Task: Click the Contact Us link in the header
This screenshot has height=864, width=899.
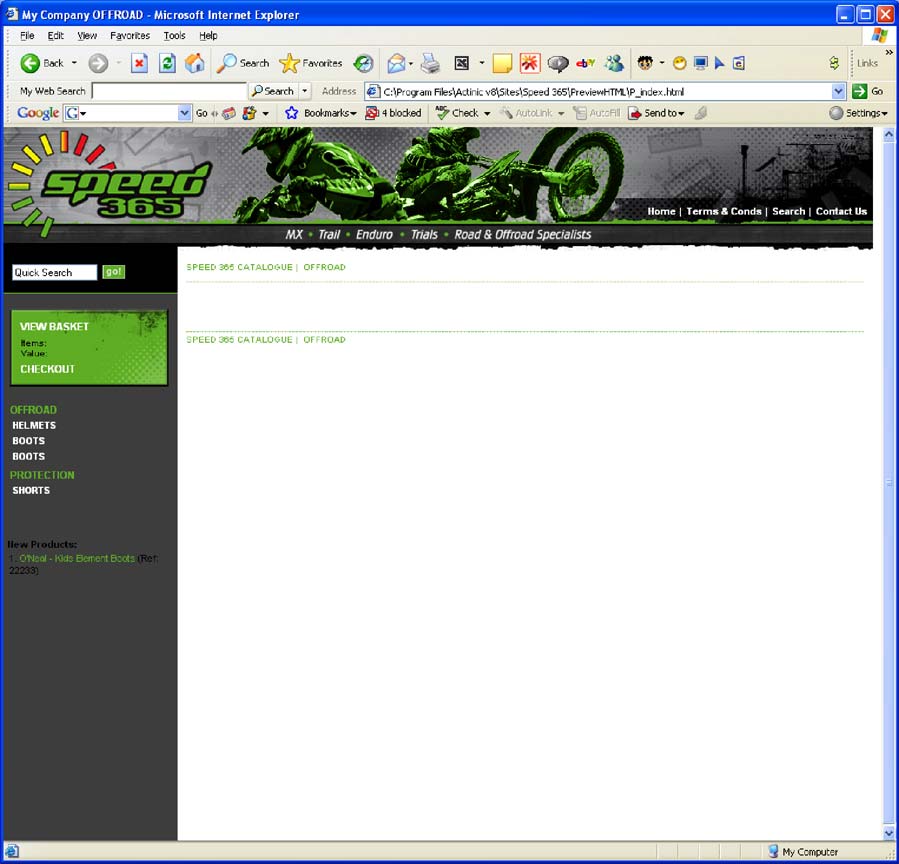Action: 841,211
